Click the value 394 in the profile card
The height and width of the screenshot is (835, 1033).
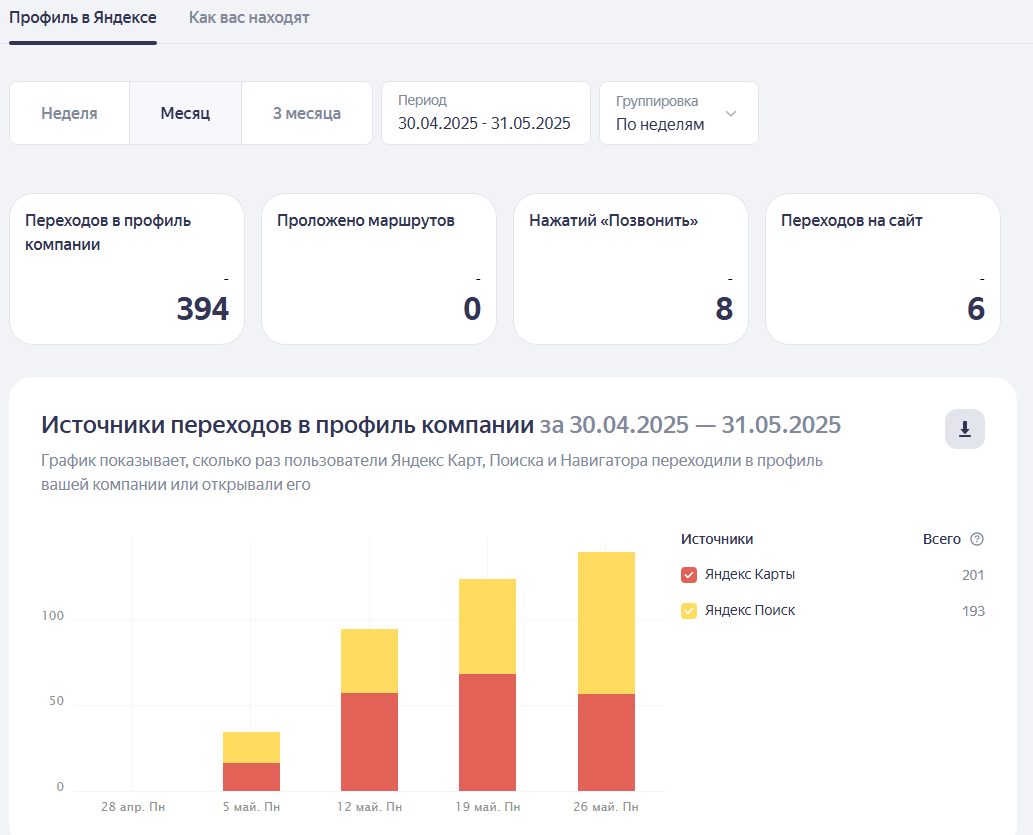point(203,308)
